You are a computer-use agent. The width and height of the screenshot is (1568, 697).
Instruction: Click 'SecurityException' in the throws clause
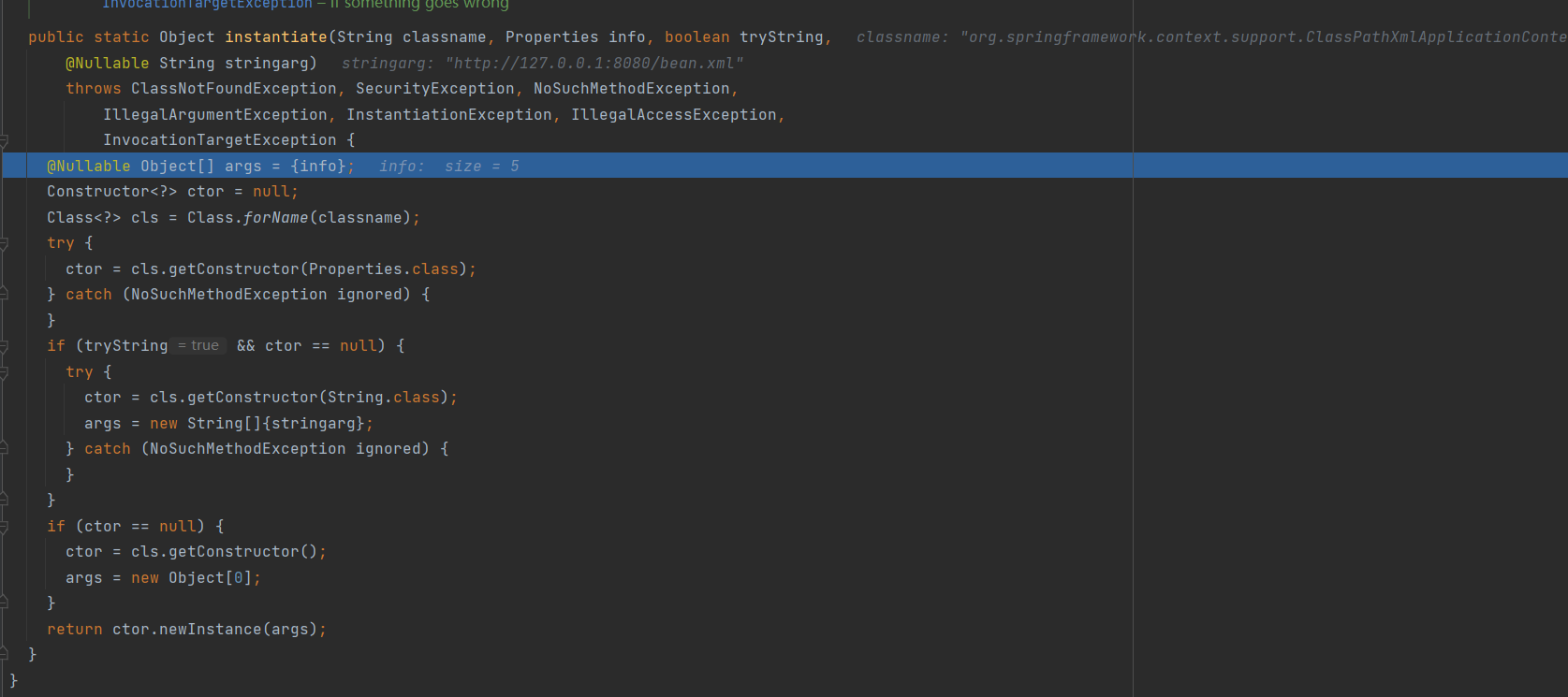pyautogui.click(x=434, y=89)
